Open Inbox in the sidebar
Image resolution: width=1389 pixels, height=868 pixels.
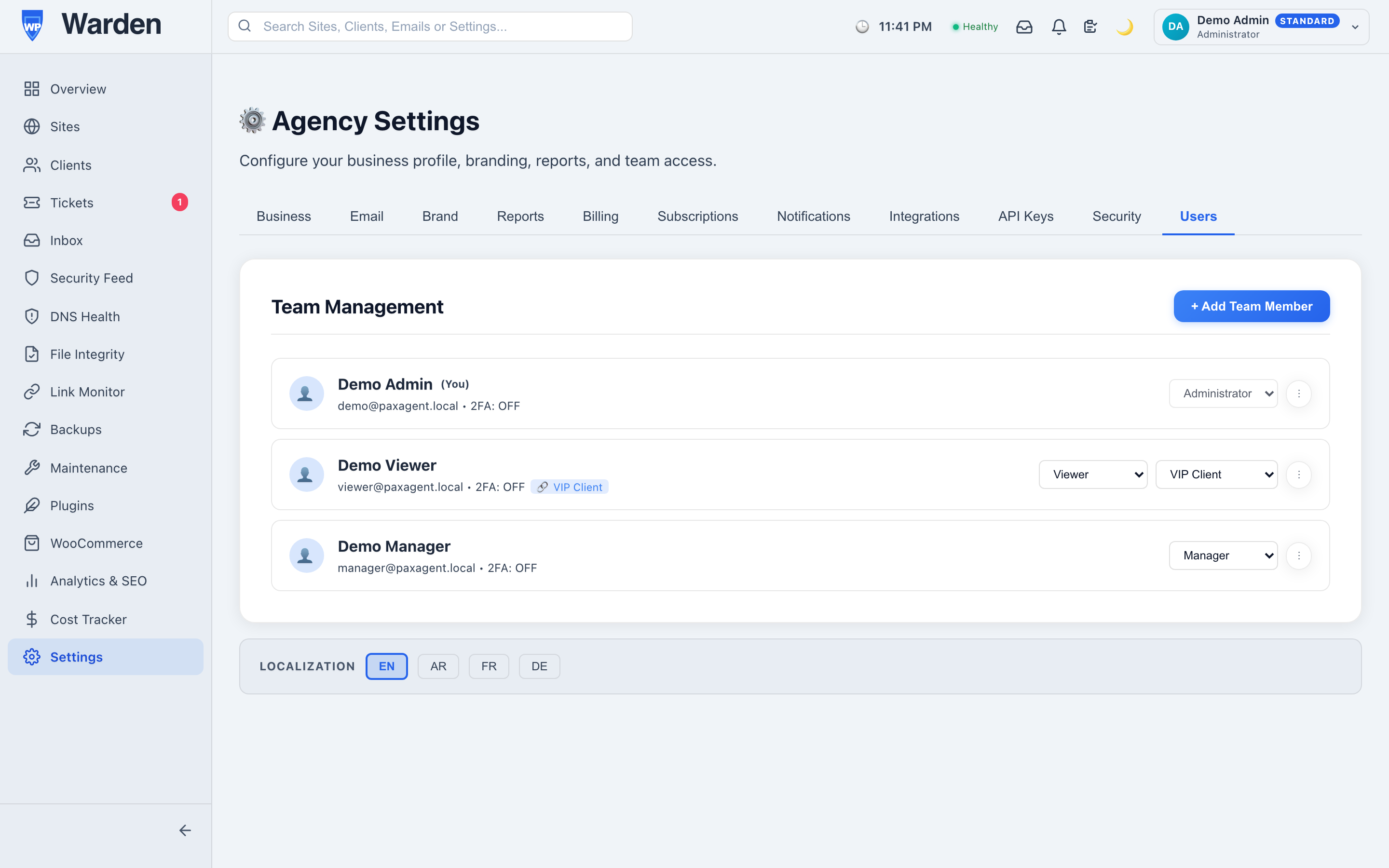click(x=106, y=240)
